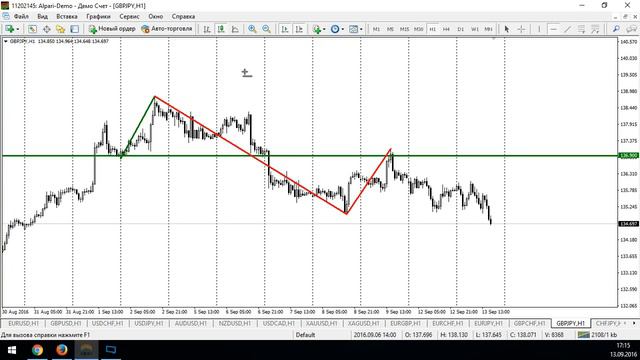Open Chrome from the taskbar
The image size is (640, 360).
pos(37,350)
